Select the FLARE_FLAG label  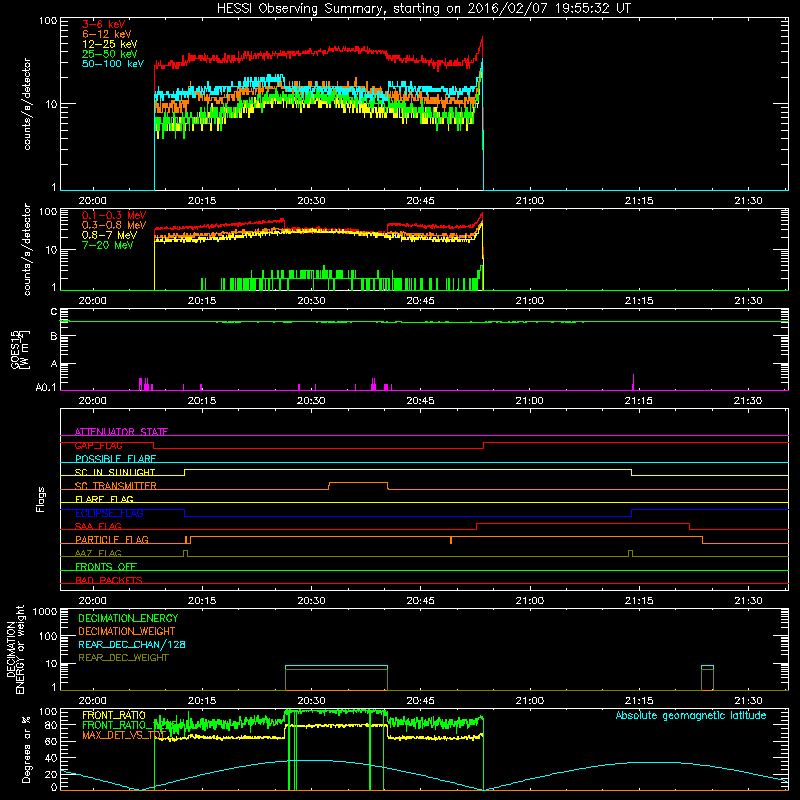(x=104, y=499)
